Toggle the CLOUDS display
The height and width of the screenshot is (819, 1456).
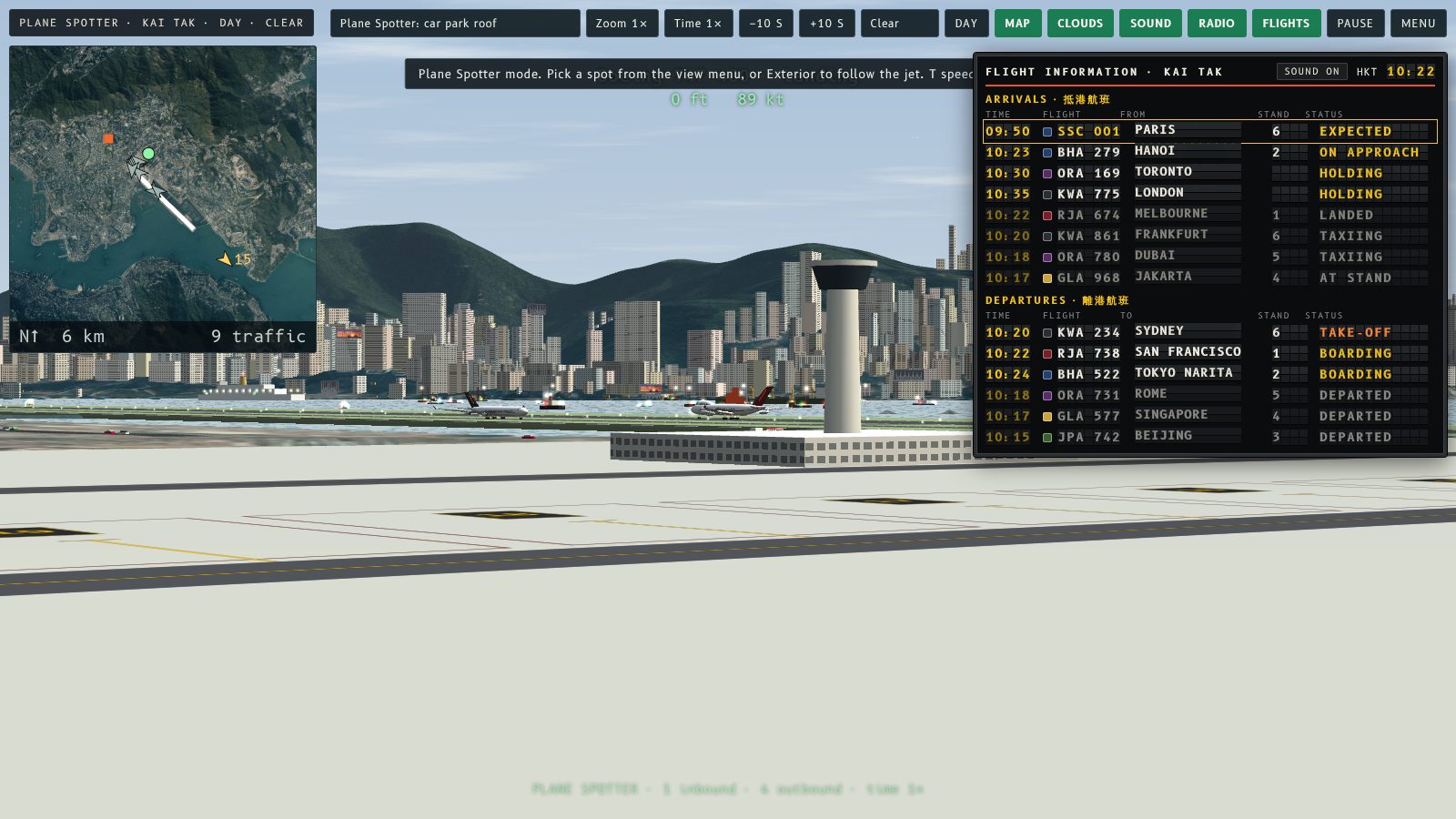[x=1080, y=23]
